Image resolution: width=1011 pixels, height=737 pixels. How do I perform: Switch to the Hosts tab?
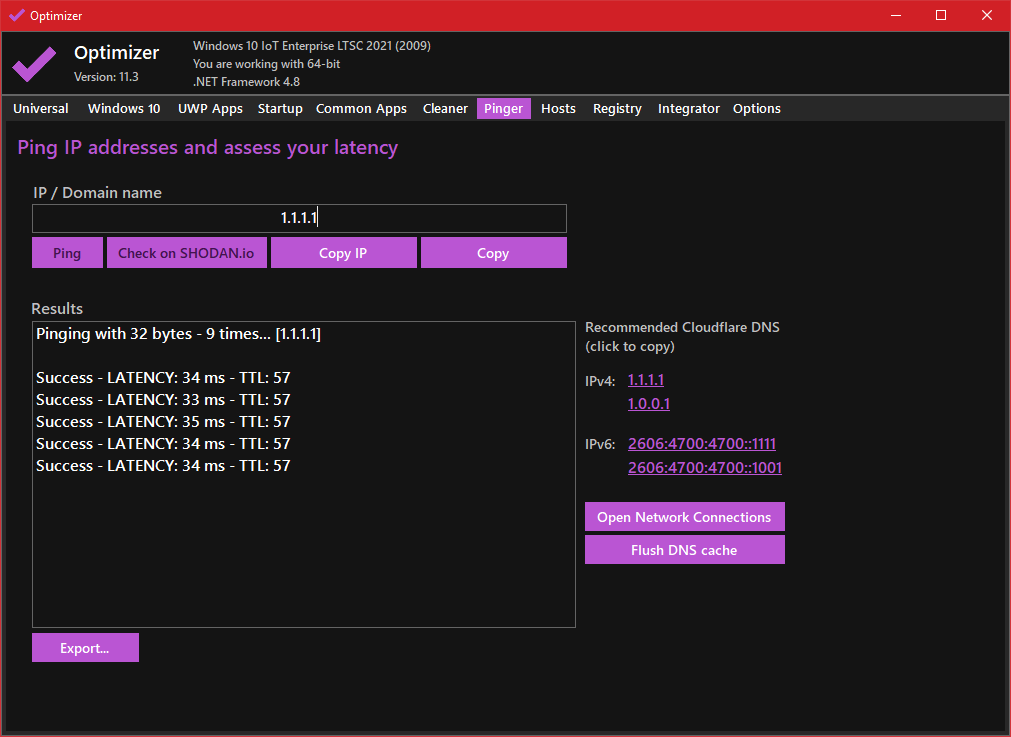pyautogui.click(x=558, y=109)
